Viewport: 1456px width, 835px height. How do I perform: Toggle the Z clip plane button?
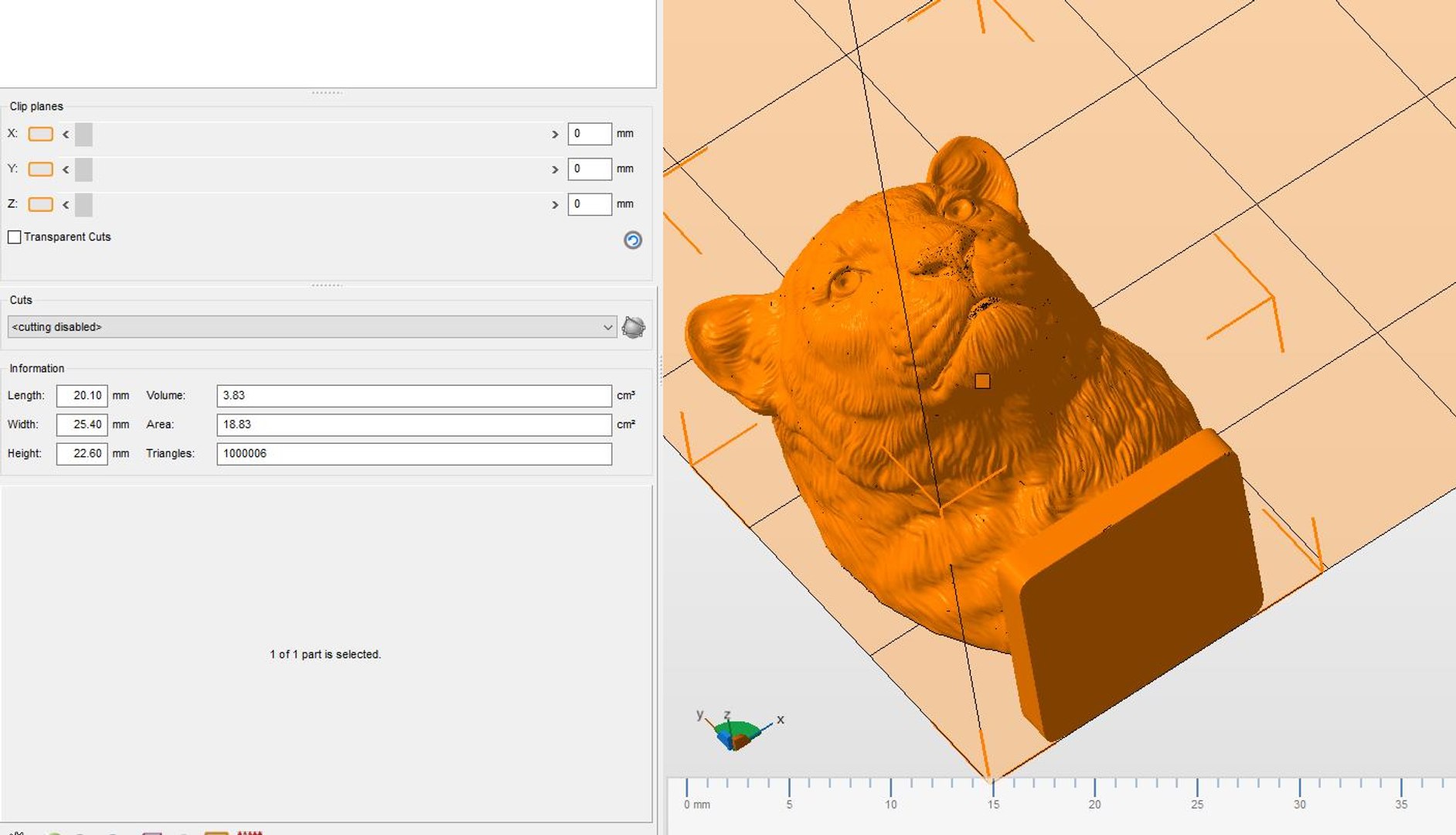coord(40,204)
